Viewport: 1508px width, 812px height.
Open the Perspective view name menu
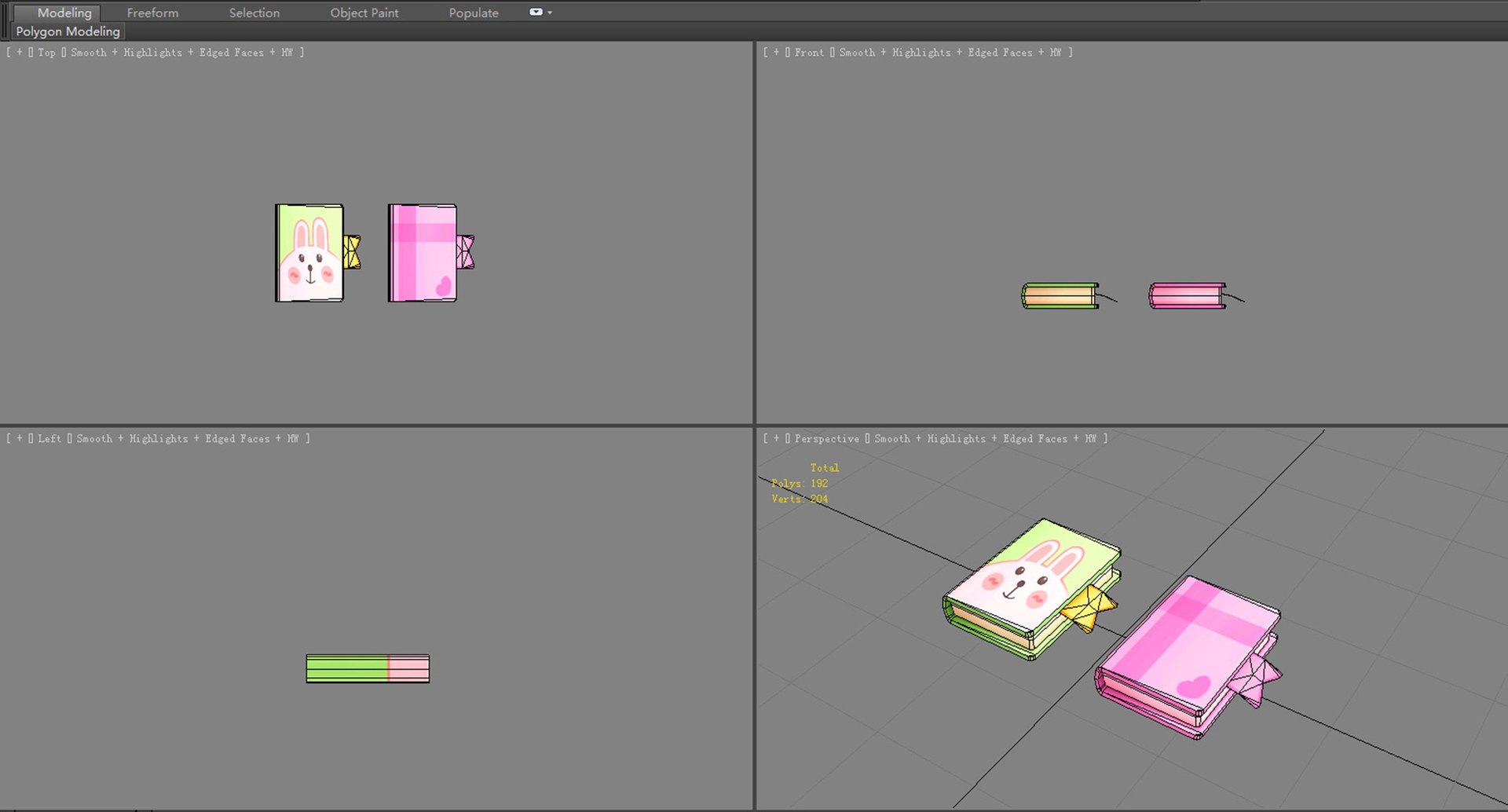pyautogui.click(x=826, y=439)
